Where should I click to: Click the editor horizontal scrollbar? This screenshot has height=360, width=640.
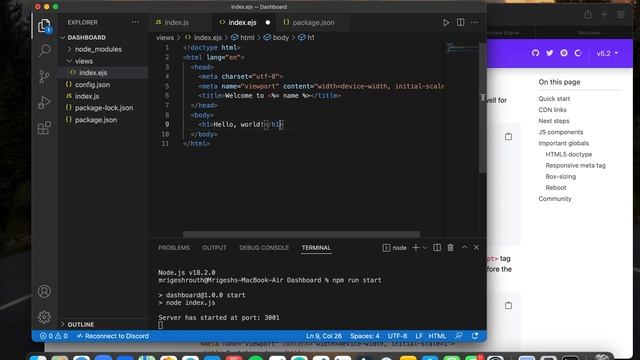[x=301, y=234]
